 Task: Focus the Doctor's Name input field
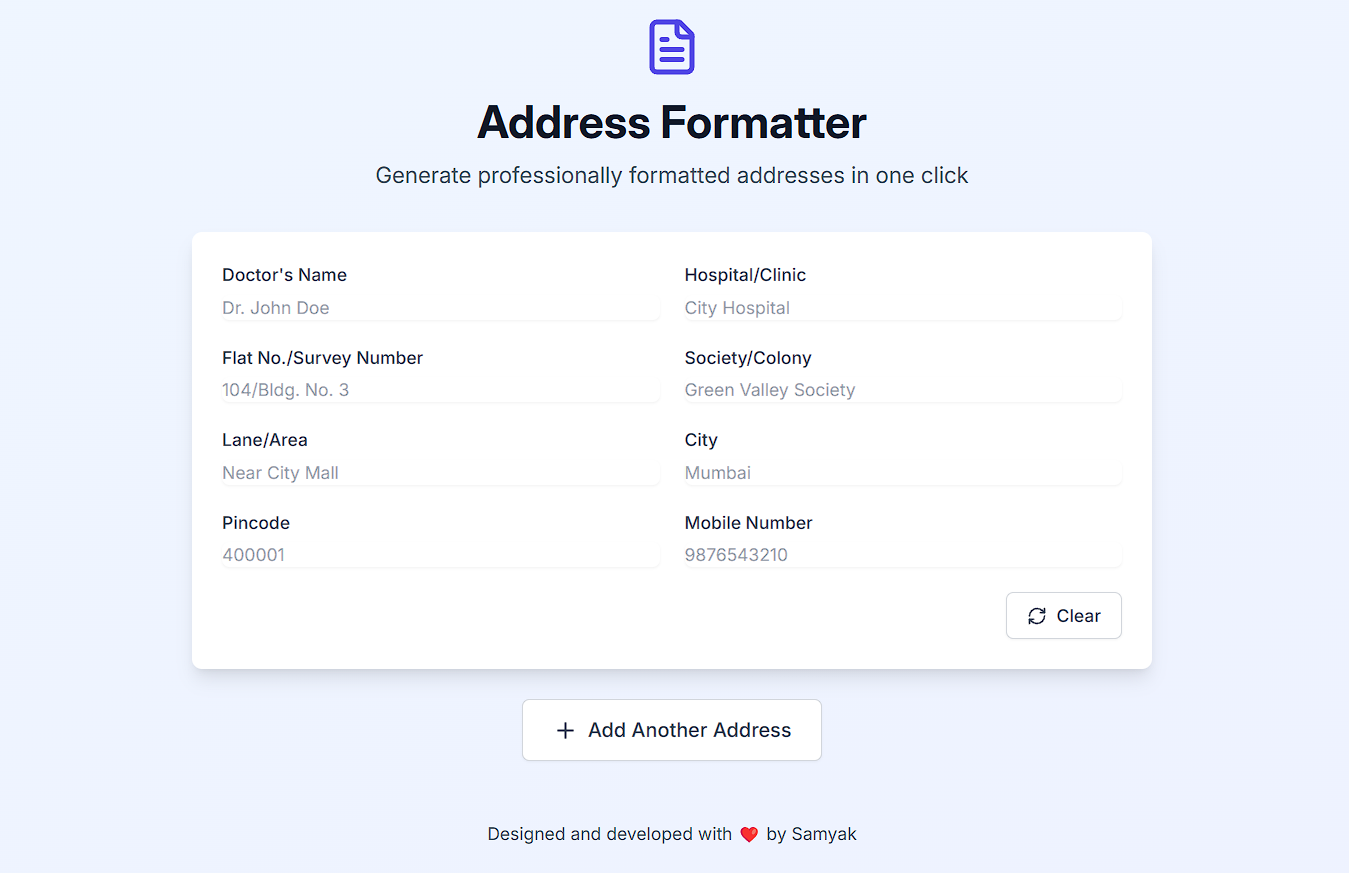441,308
